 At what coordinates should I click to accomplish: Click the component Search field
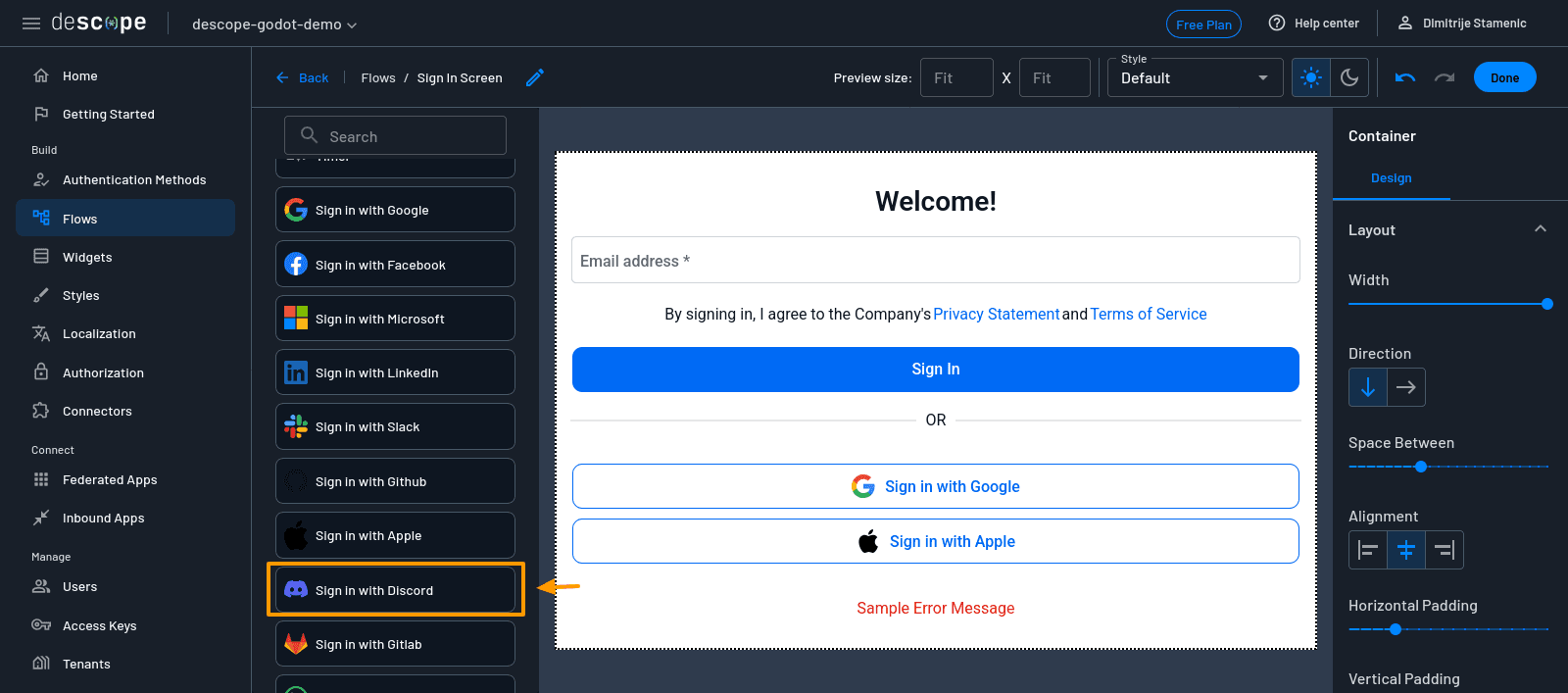[x=396, y=136]
